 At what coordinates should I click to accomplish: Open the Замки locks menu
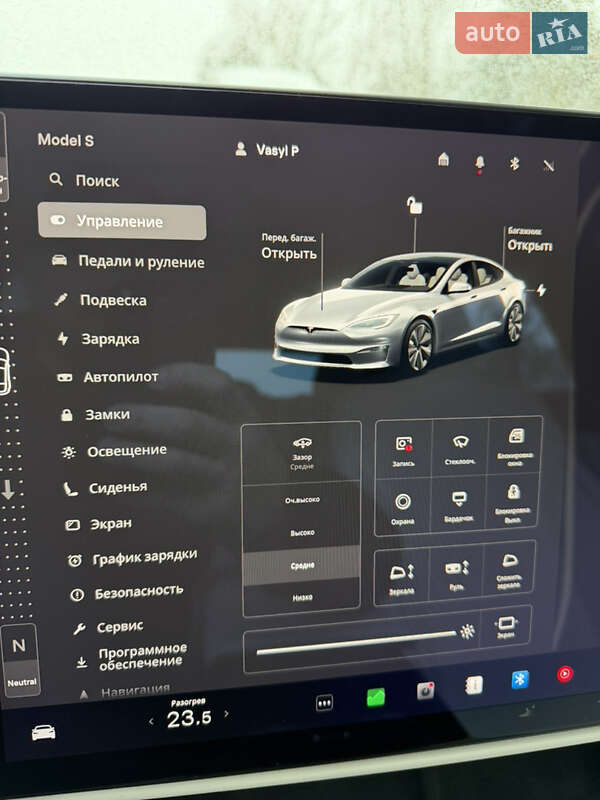point(95,415)
